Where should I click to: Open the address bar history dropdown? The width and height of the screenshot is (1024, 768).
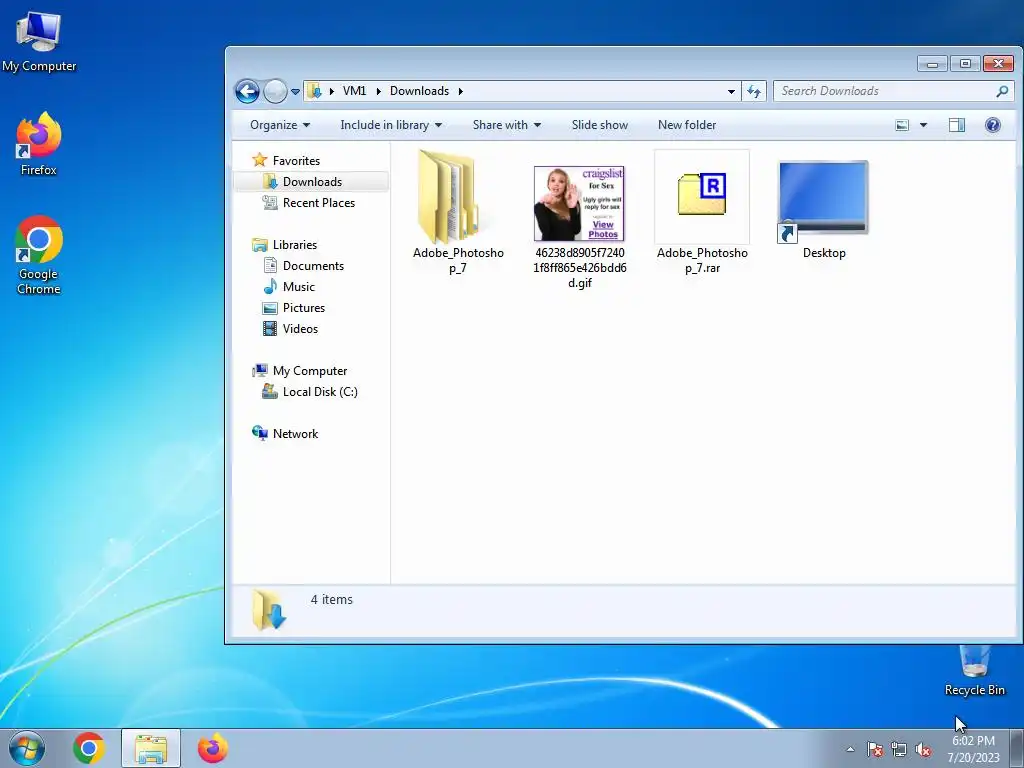[x=731, y=91]
